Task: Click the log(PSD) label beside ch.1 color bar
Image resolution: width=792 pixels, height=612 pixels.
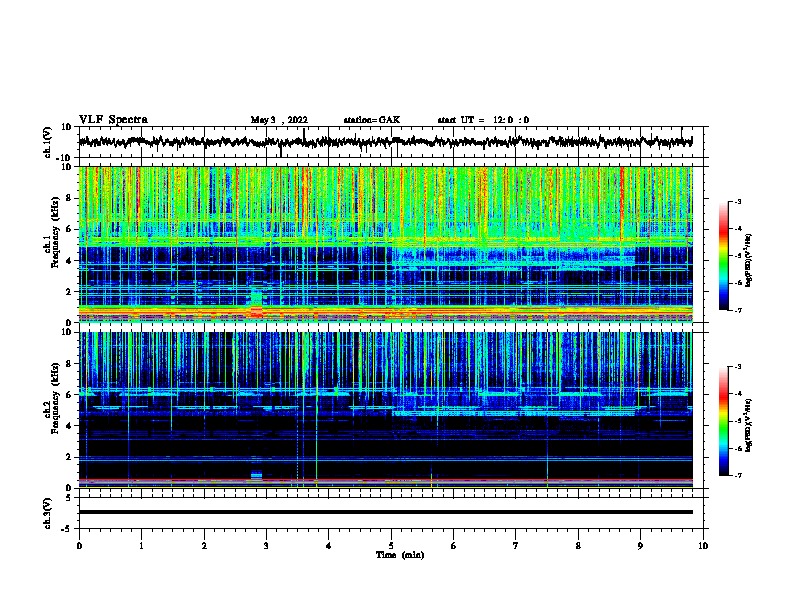Action: [749, 261]
